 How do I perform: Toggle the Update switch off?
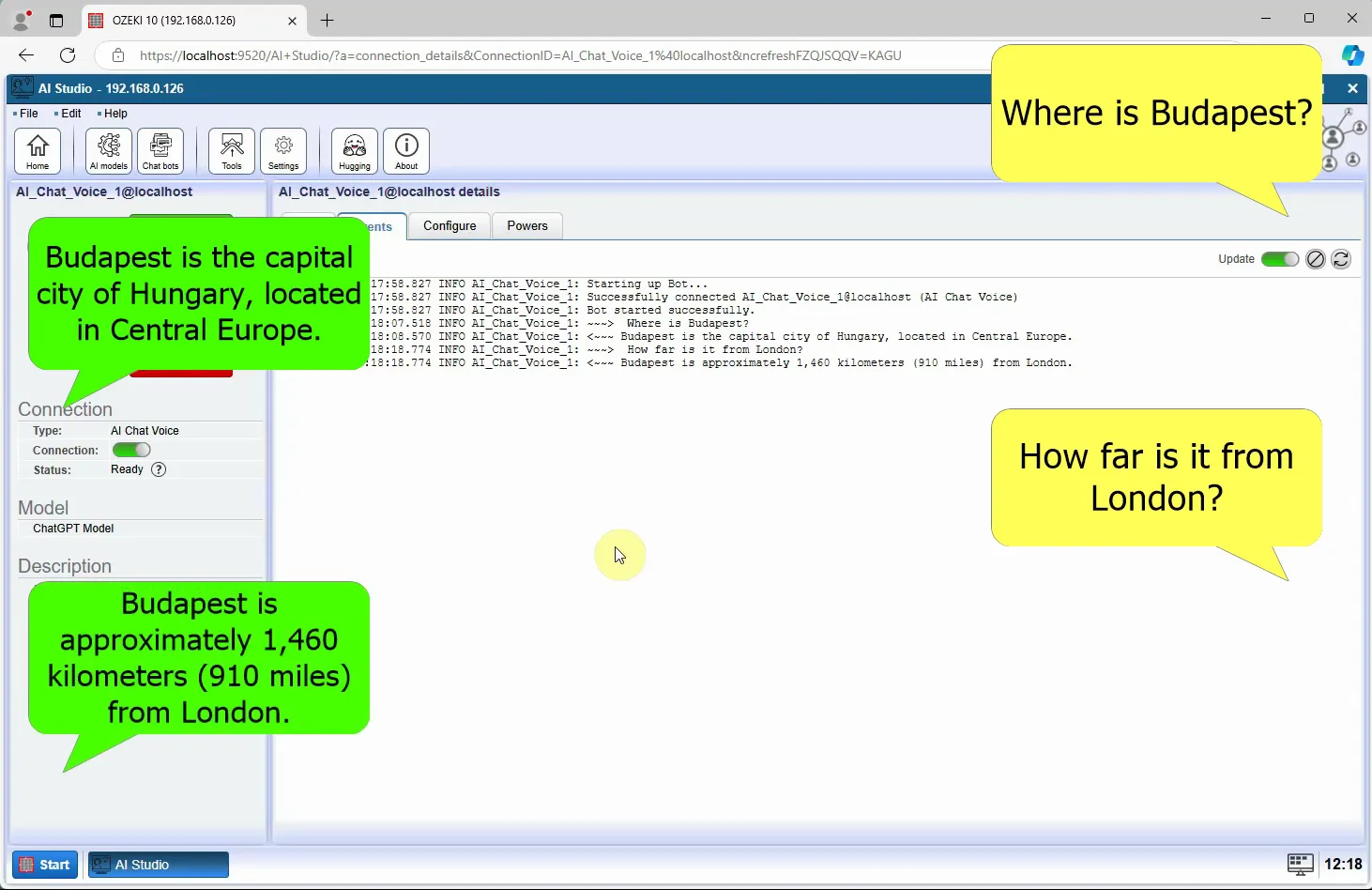coord(1280,259)
